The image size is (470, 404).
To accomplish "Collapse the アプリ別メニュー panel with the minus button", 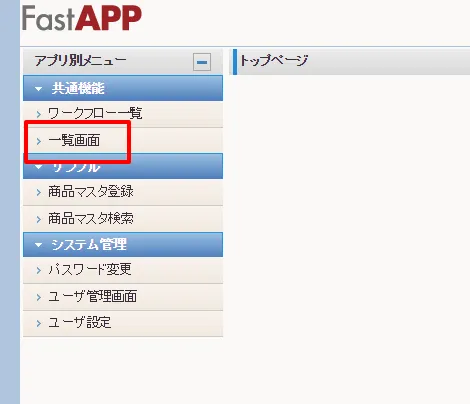I will (x=202, y=62).
